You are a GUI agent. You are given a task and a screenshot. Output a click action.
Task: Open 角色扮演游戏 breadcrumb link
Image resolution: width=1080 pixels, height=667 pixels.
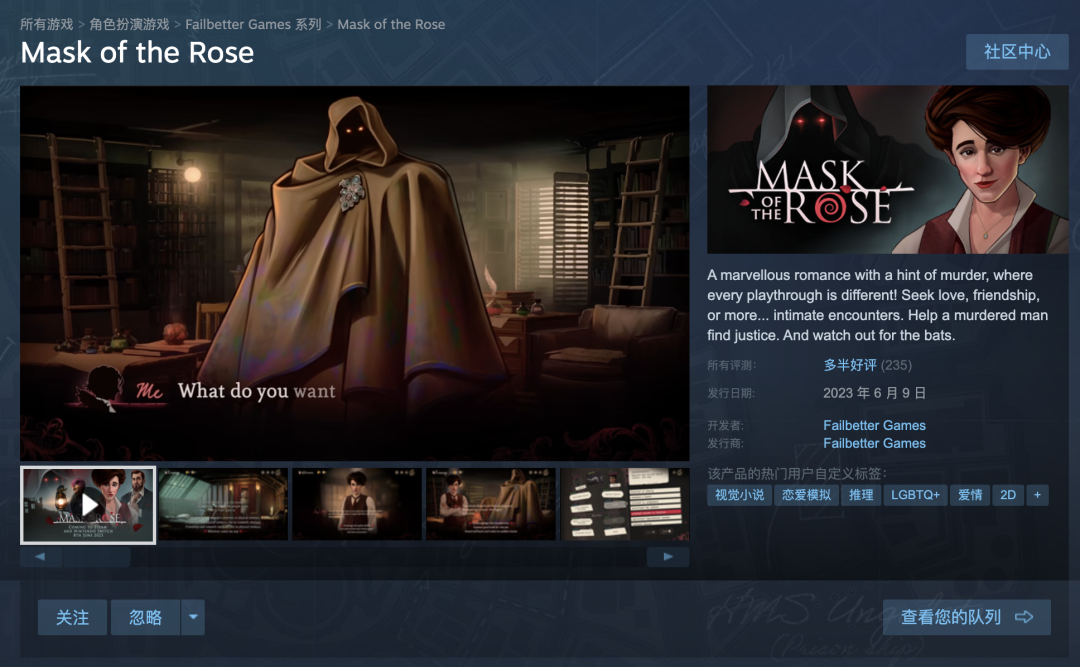click(129, 24)
